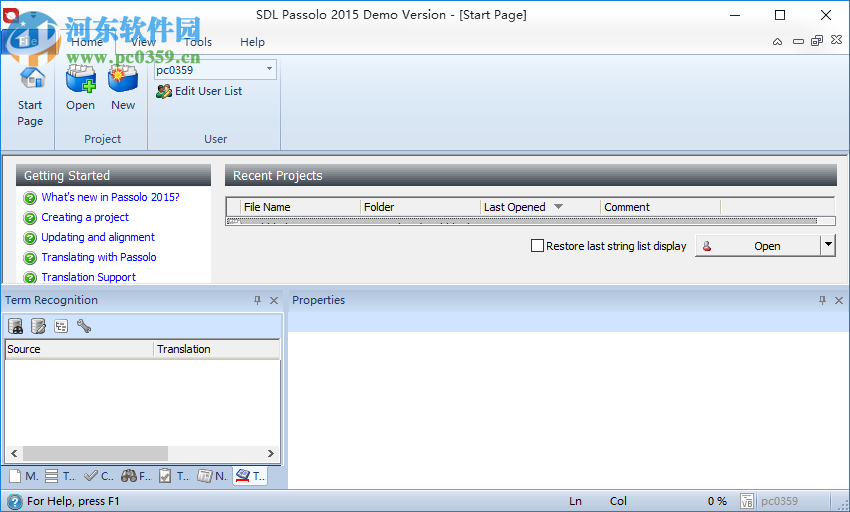Open a project with the Open icon
This screenshot has width=850, height=512.
point(80,88)
